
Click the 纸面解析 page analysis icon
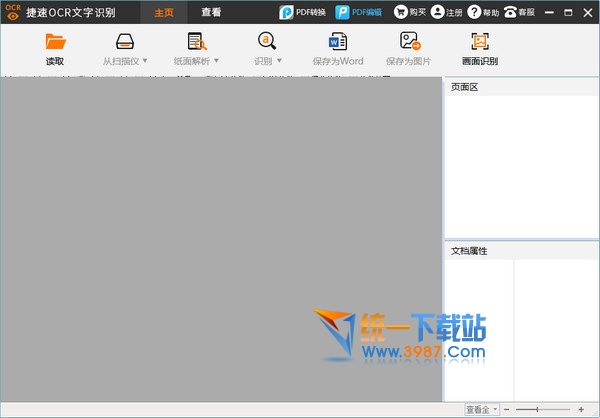[197, 42]
